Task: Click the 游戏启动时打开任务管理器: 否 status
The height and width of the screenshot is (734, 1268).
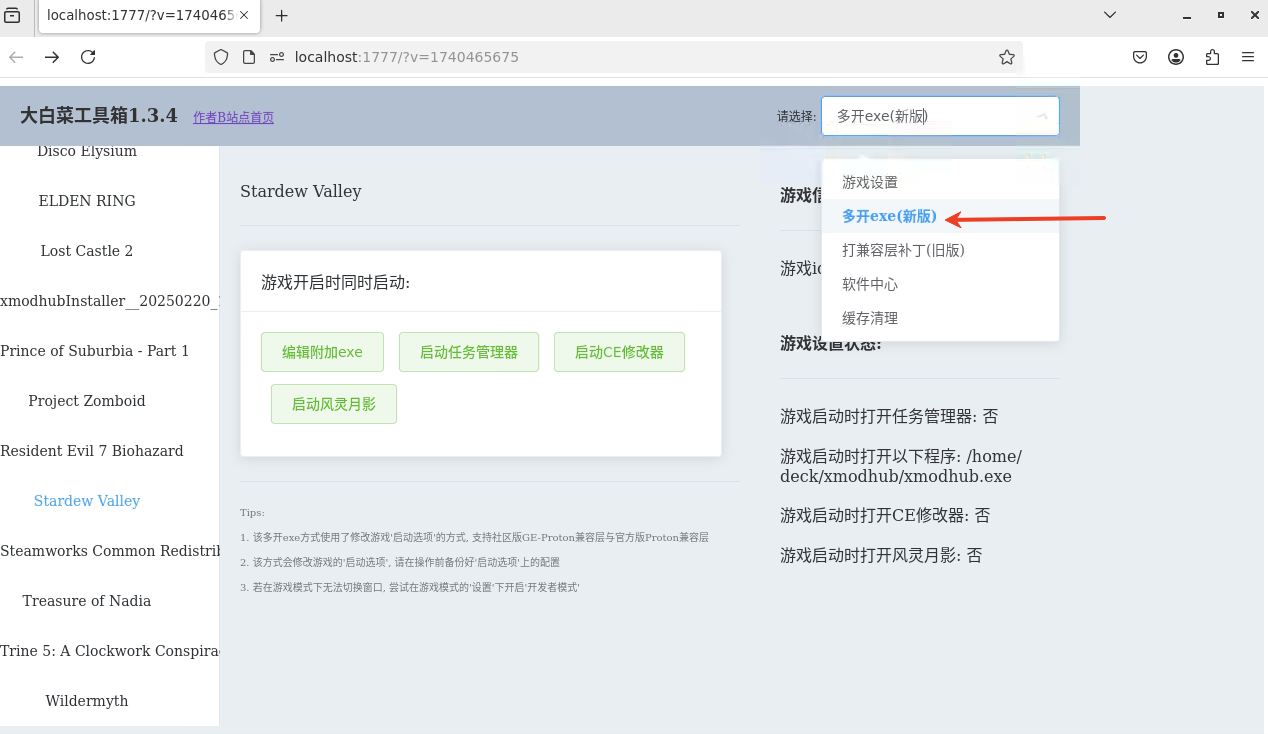Action: pos(889,416)
